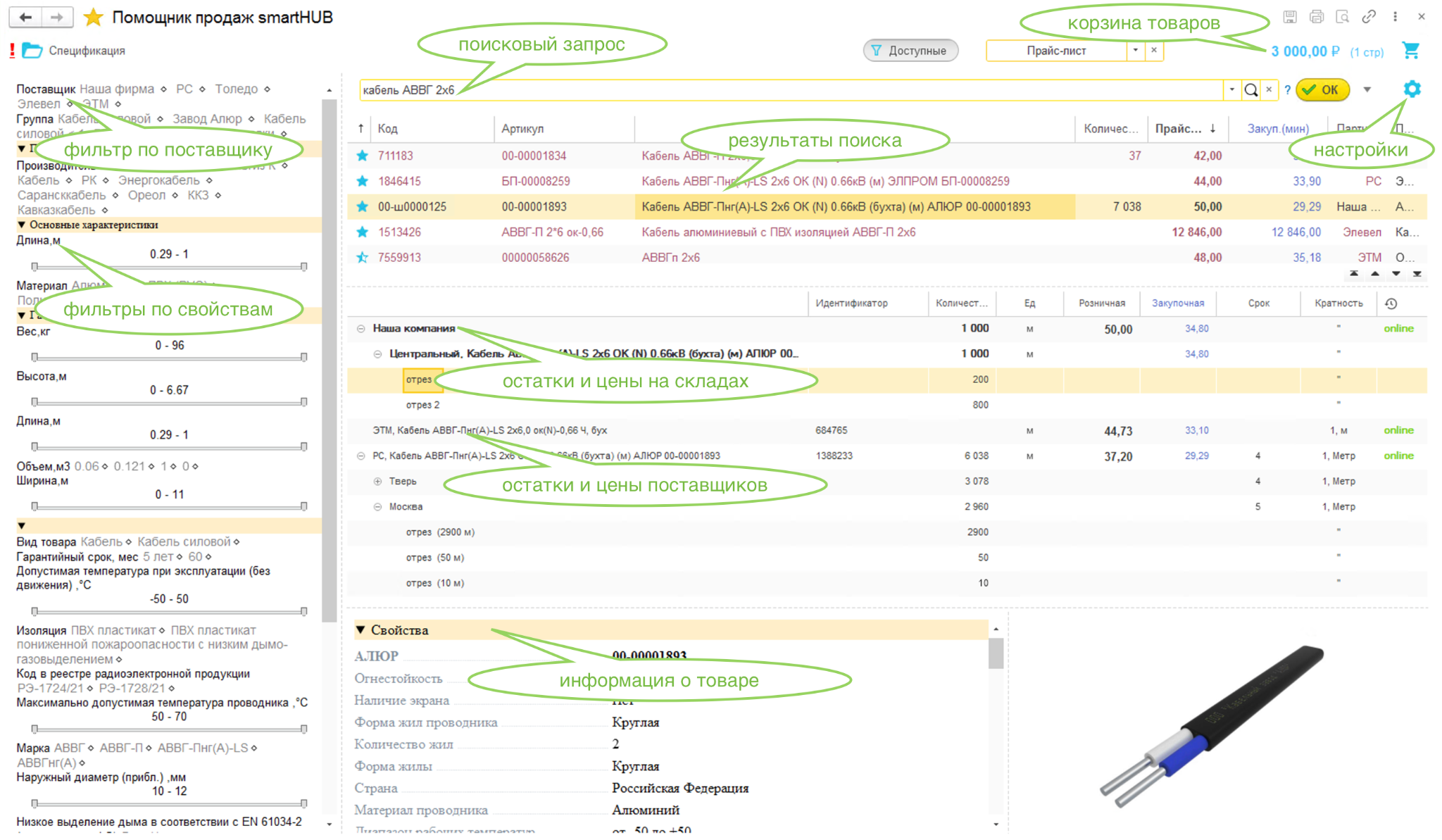Toggle the Доступные filter button

[910, 51]
